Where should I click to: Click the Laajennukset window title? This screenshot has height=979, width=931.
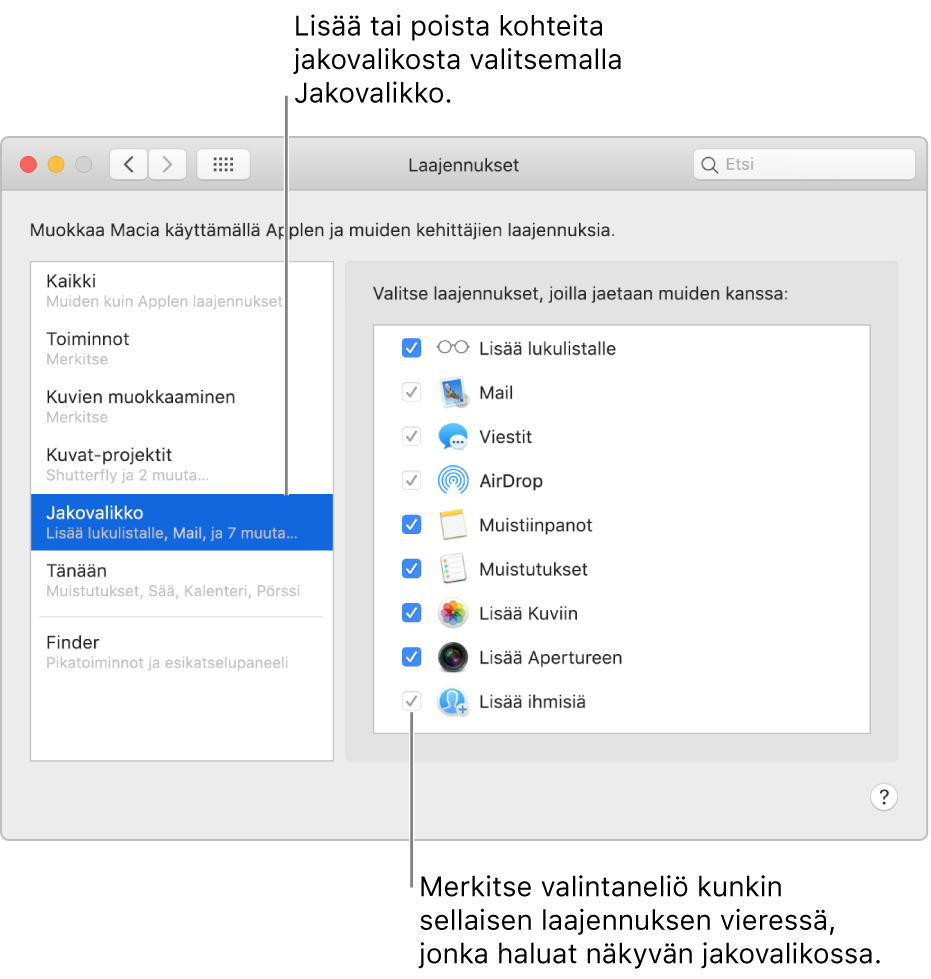(x=463, y=165)
